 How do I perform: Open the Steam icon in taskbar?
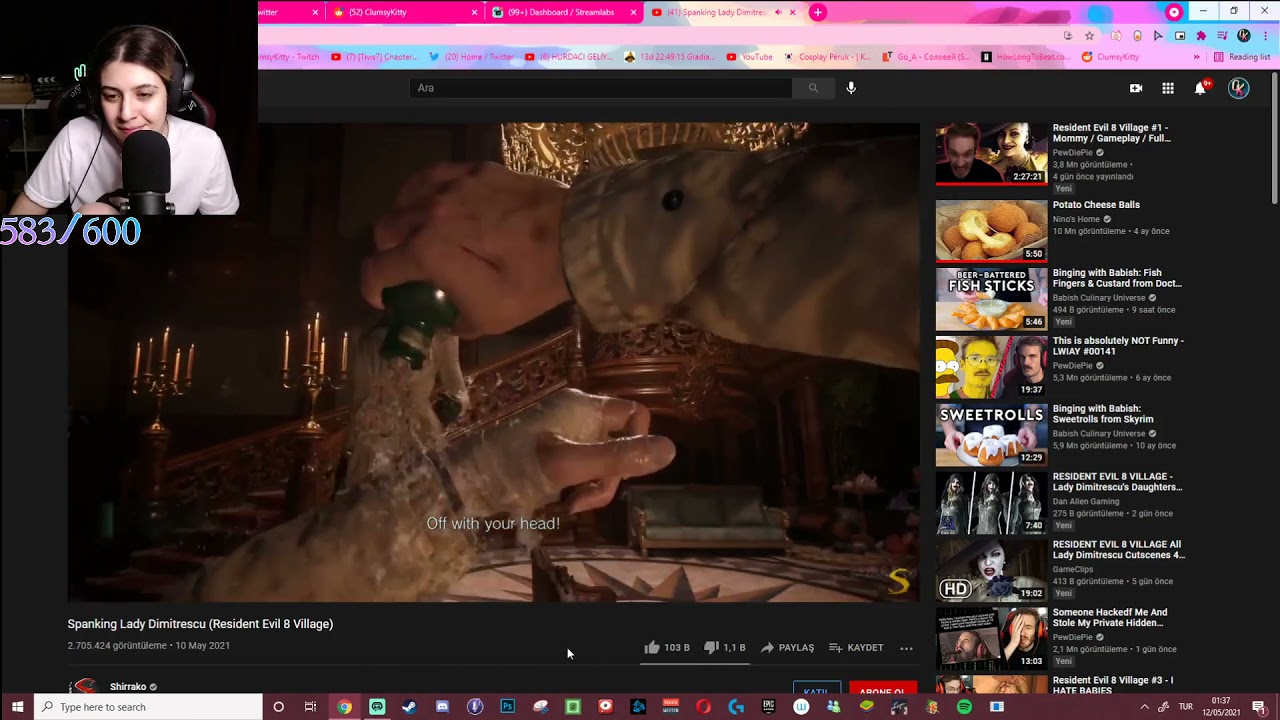click(x=409, y=707)
